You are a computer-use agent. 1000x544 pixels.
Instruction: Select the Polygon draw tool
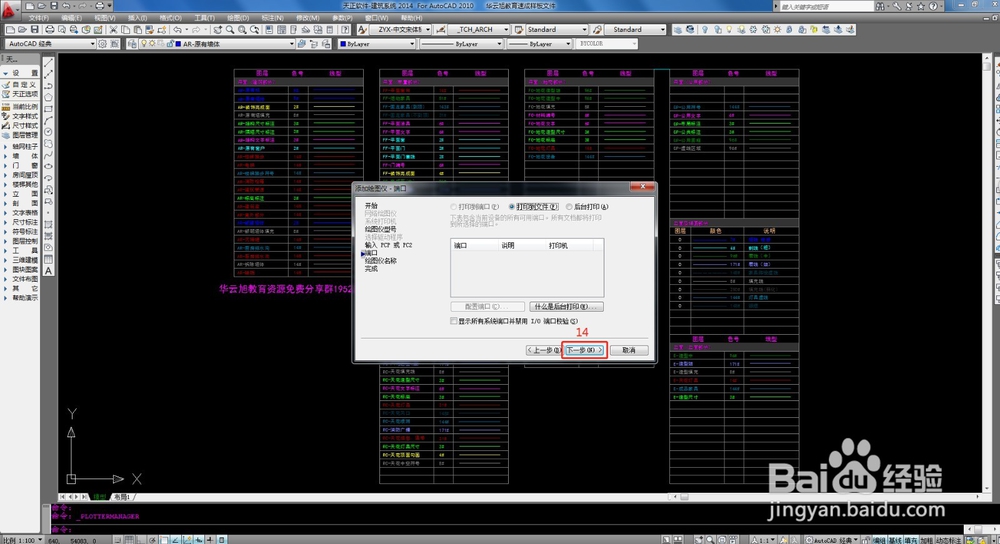tap(48, 98)
